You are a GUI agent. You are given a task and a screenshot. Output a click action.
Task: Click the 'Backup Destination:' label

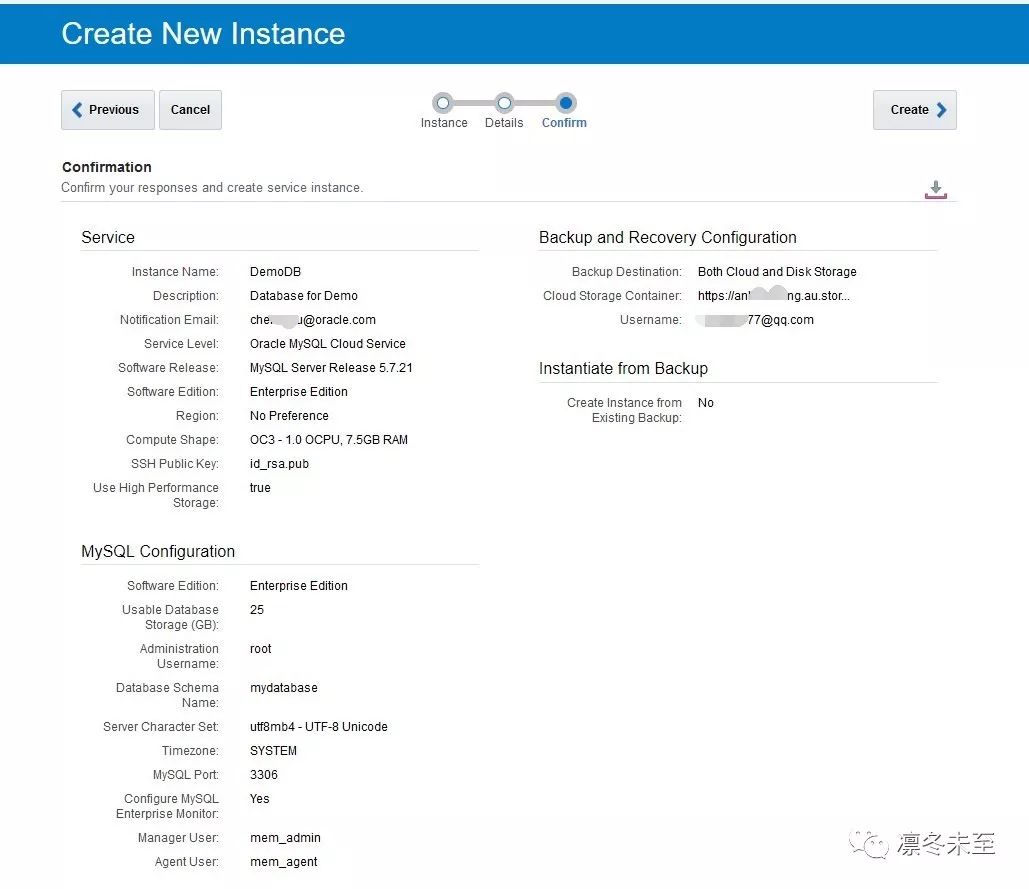tap(627, 272)
